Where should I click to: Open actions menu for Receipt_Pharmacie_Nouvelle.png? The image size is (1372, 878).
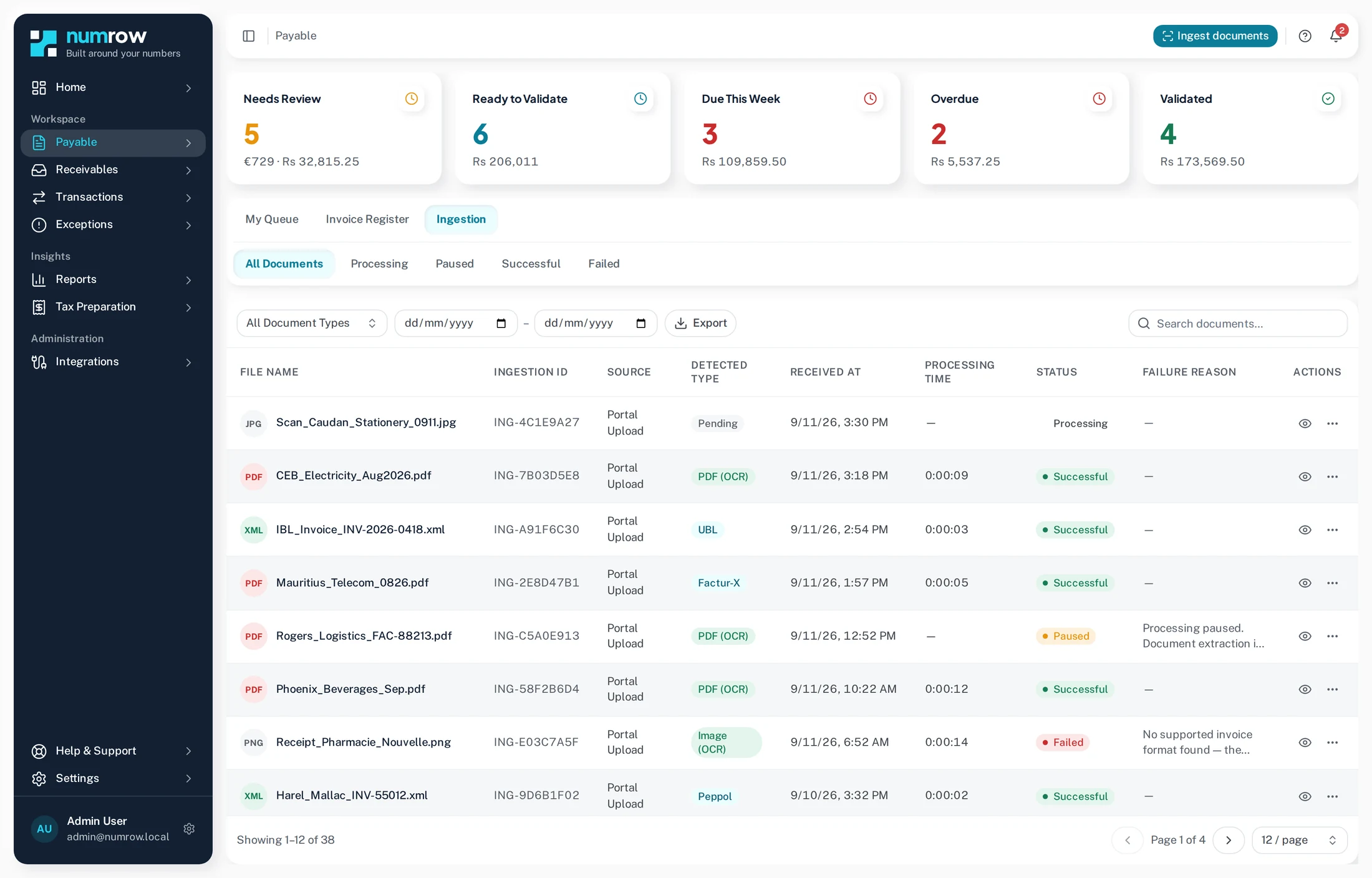[1333, 743]
